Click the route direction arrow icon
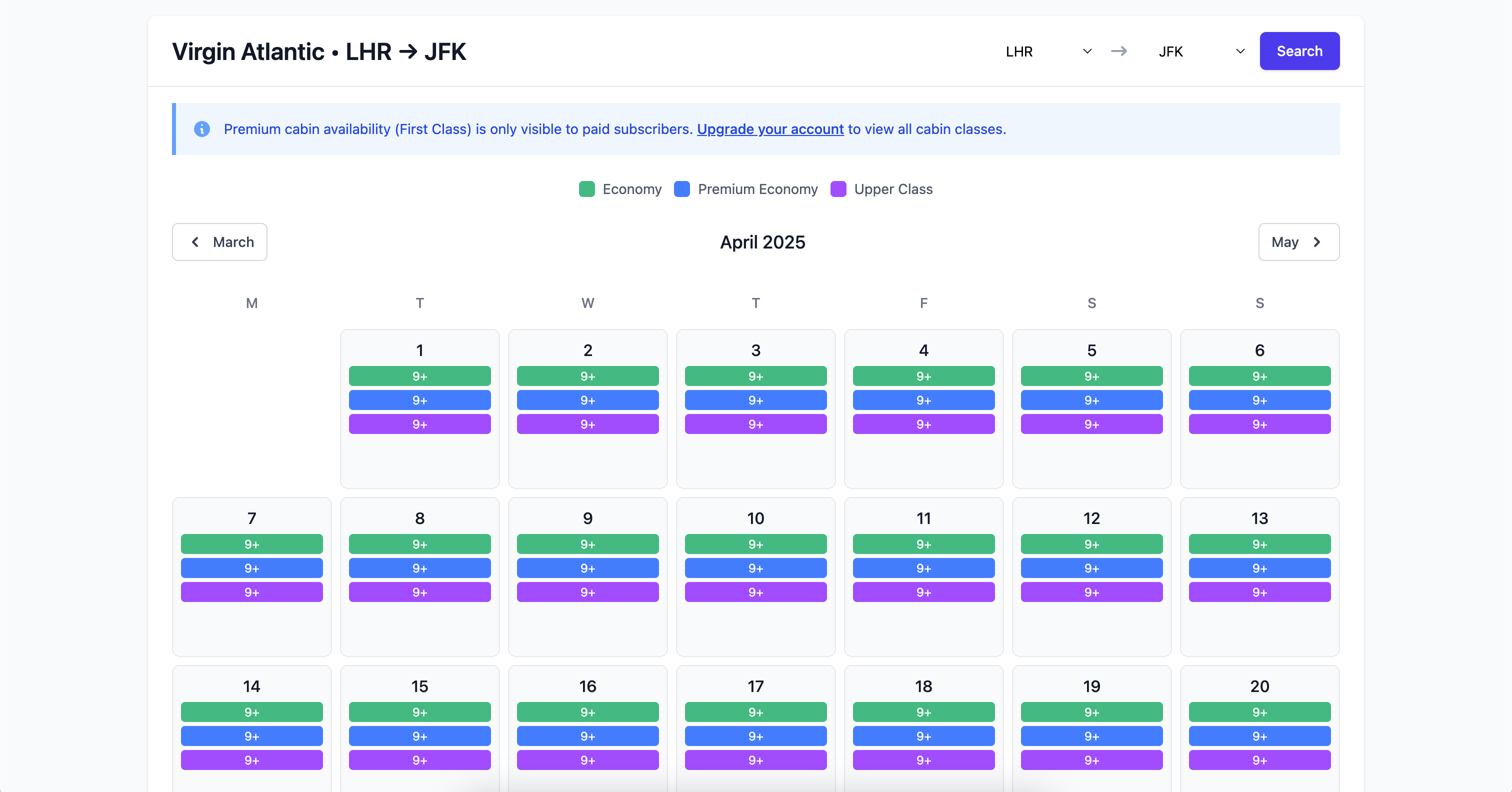1512x792 pixels. click(1118, 51)
